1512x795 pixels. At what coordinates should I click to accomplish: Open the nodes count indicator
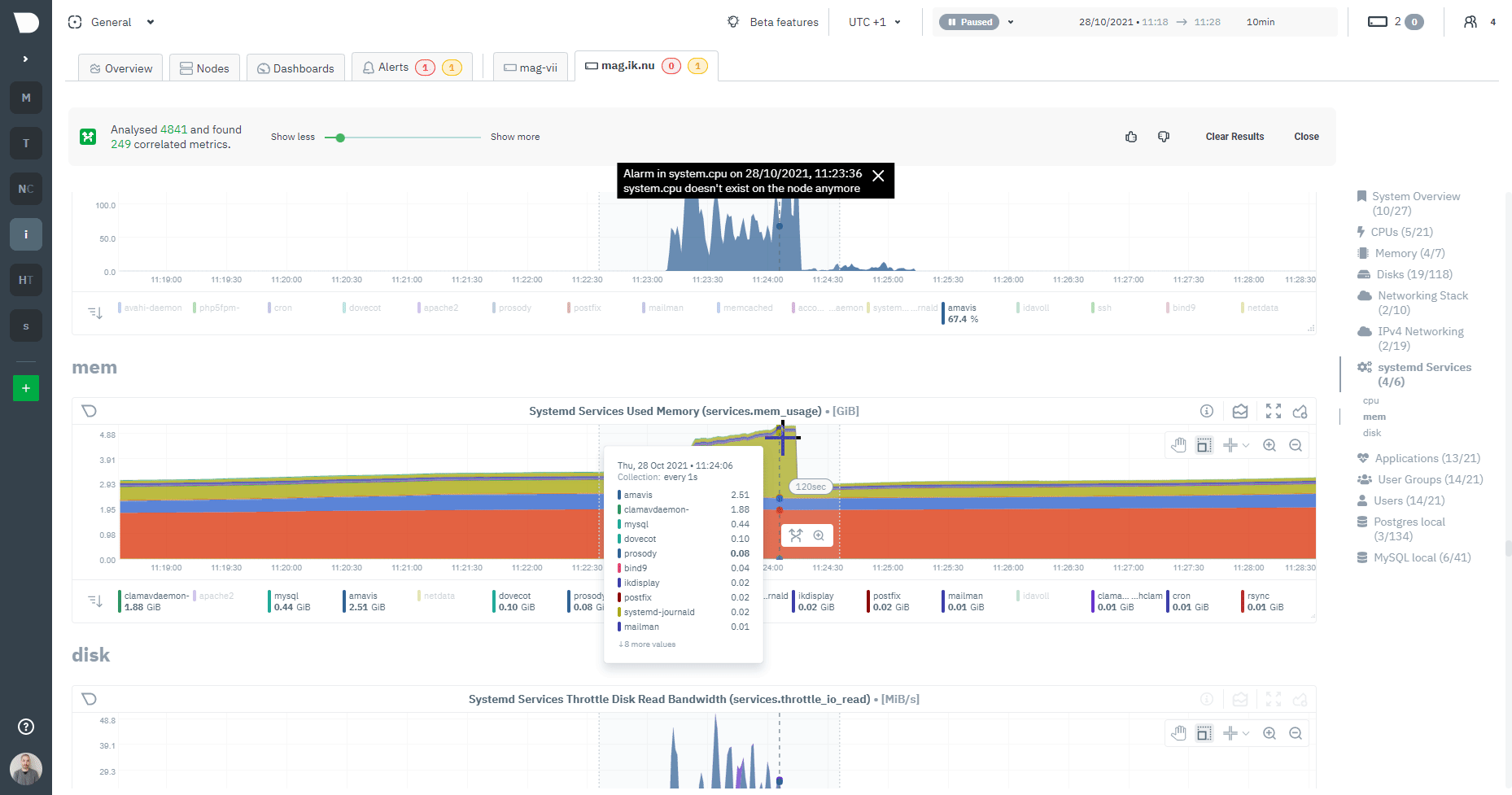tap(1396, 22)
